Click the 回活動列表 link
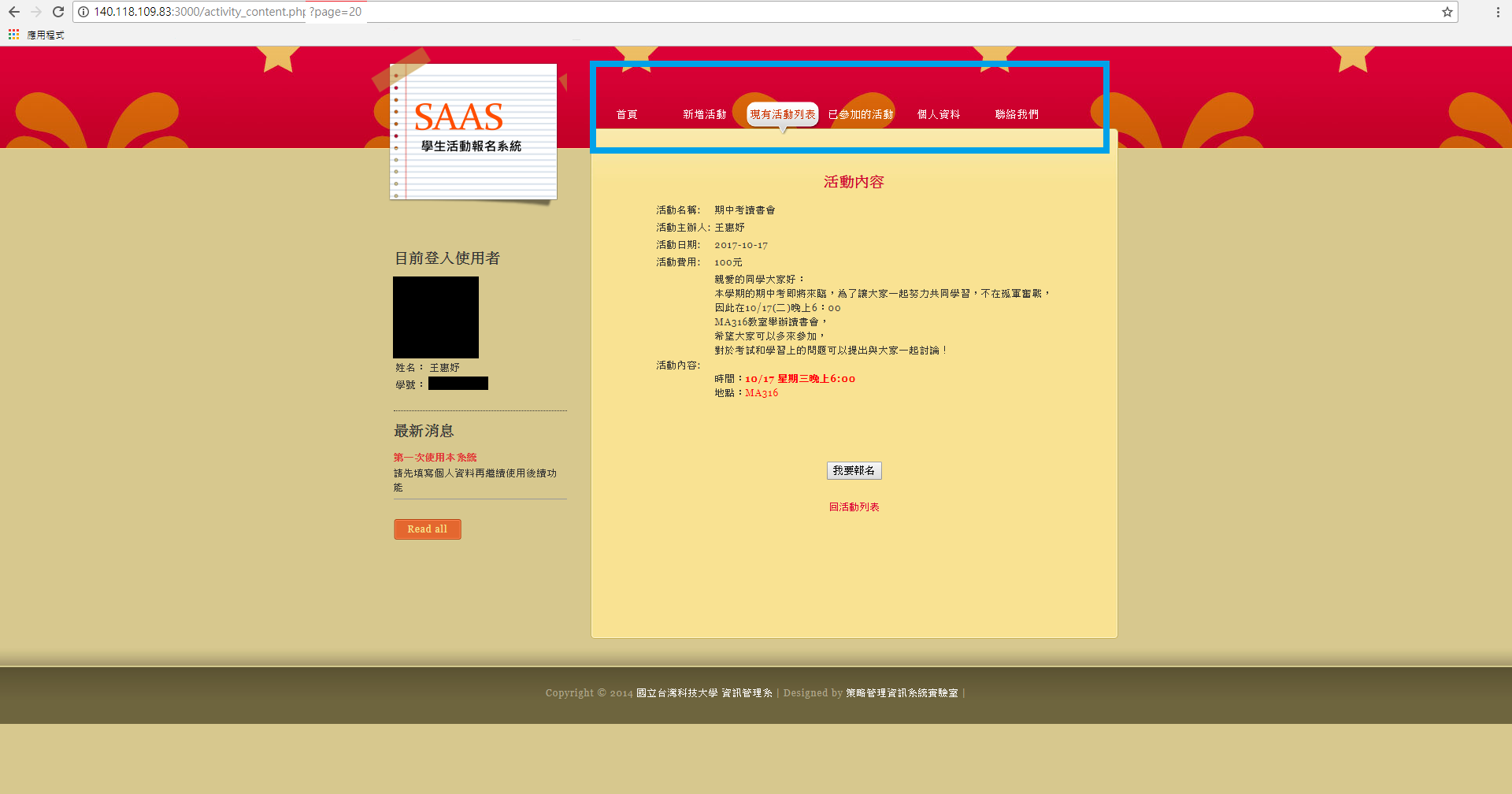The image size is (1512, 794). tap(854, 507)
